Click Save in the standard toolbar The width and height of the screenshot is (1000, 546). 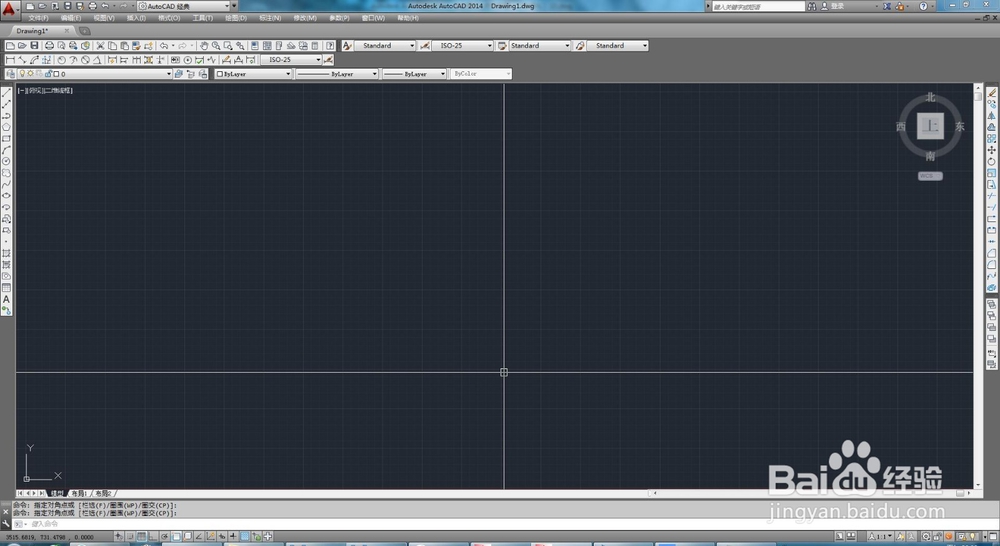[x=34, y=46]
